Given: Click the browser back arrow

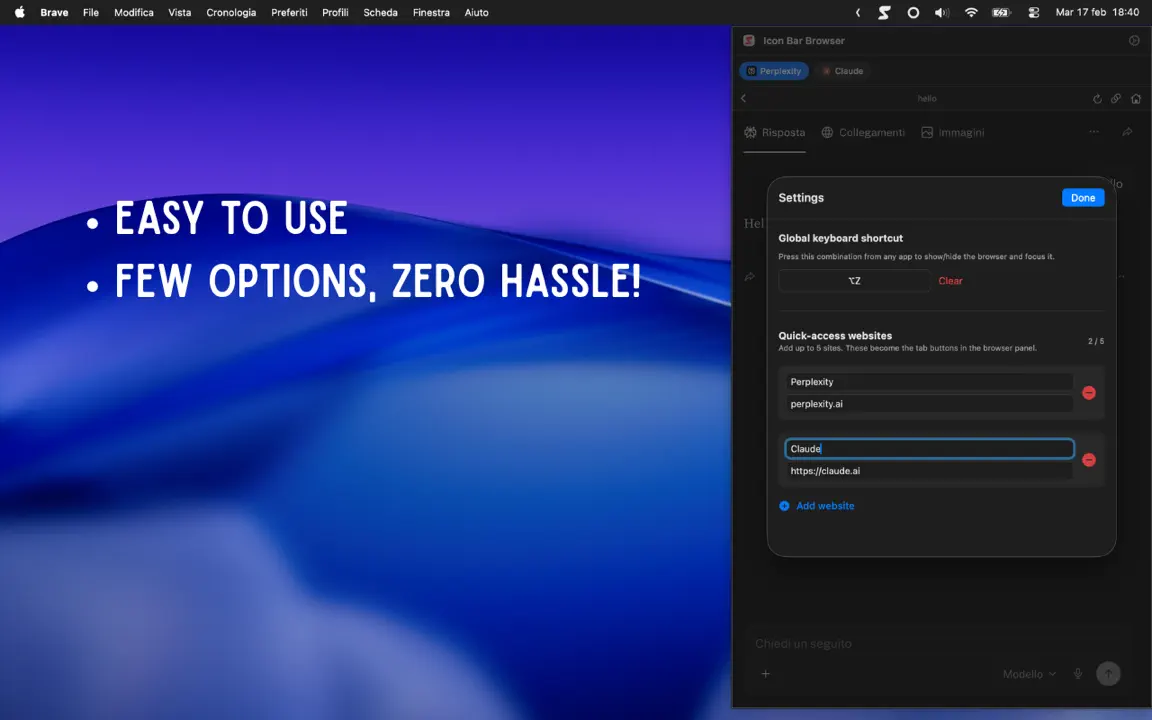Looking at the screenshot, I should (744, 98).
